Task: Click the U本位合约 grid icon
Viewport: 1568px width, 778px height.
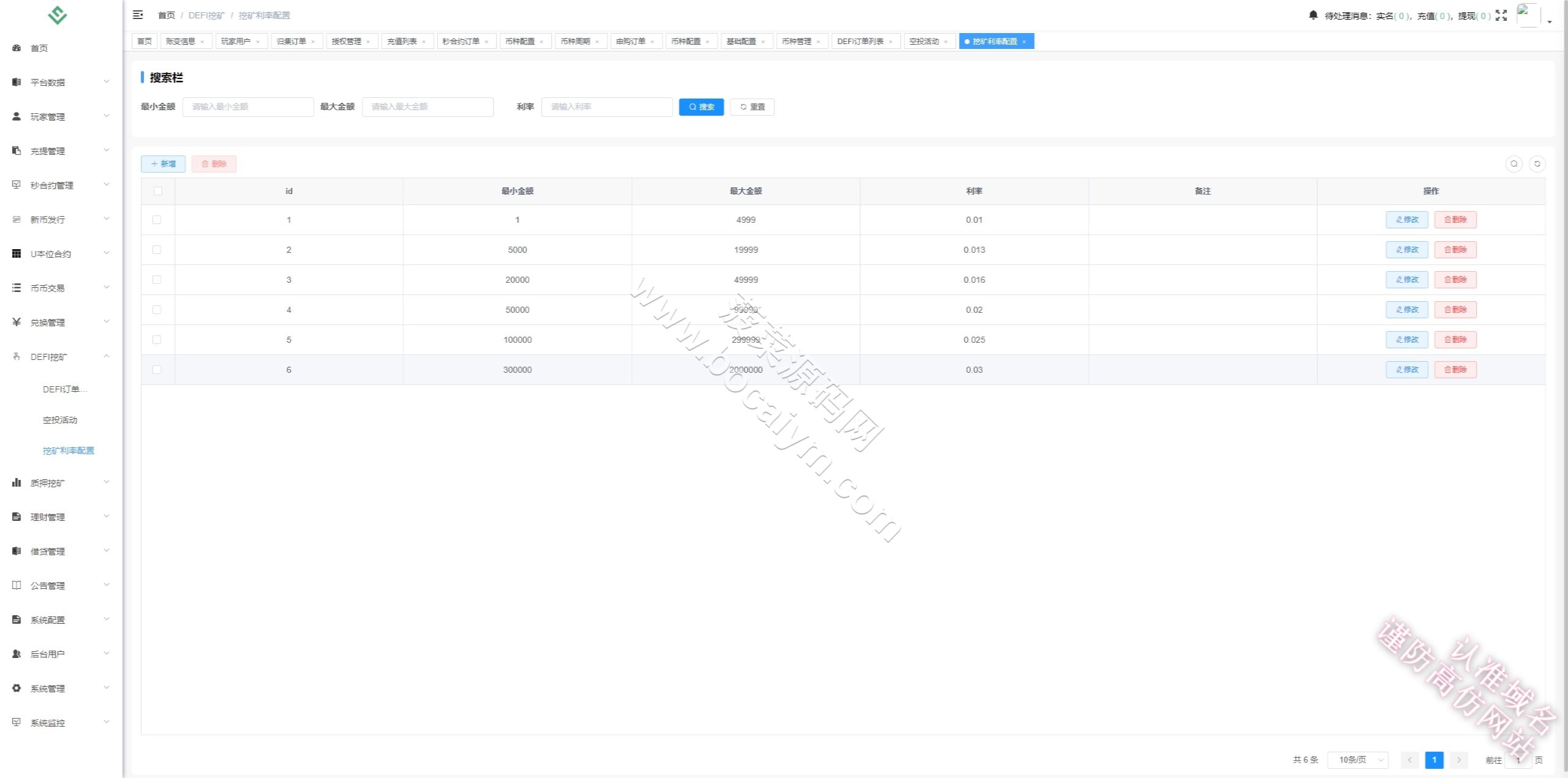Action: pos(17,253)
